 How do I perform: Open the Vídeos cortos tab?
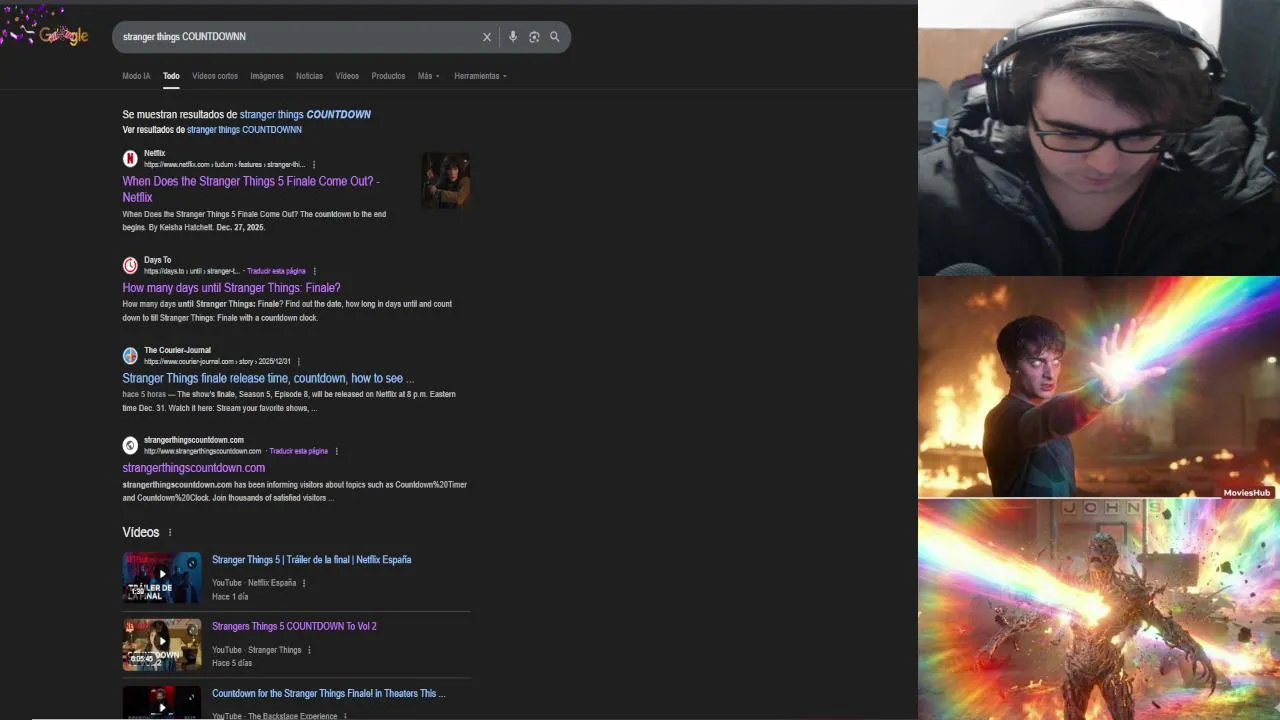215,76
